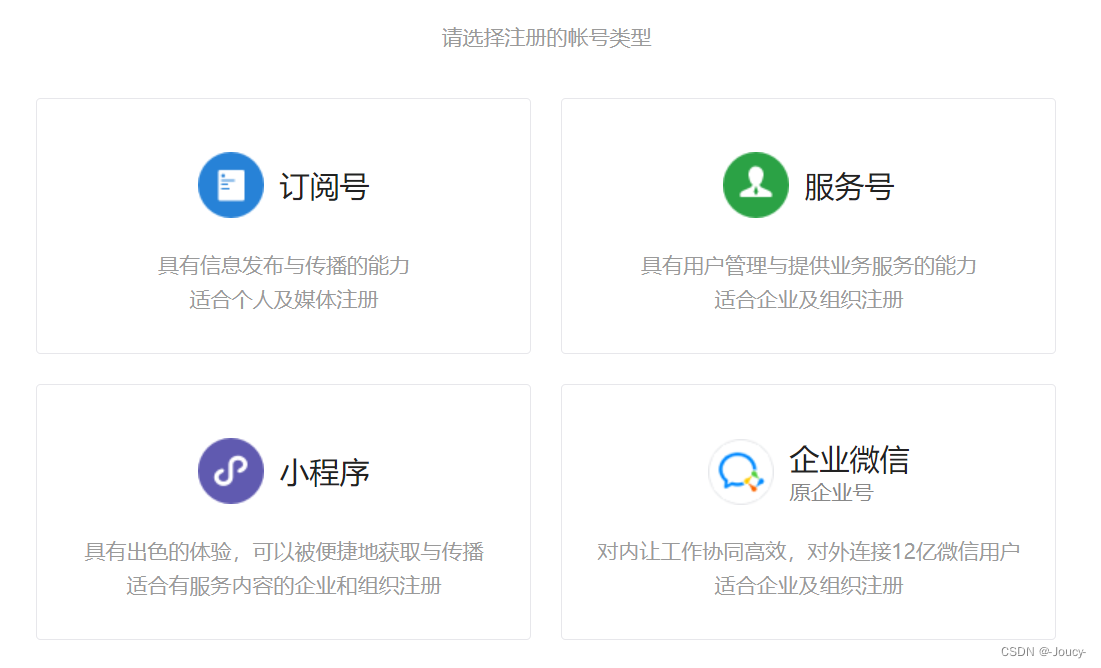This screenshot has width=1101, height=668.
Task: Select the 小程序 account type title
Action: coord(324,473)
